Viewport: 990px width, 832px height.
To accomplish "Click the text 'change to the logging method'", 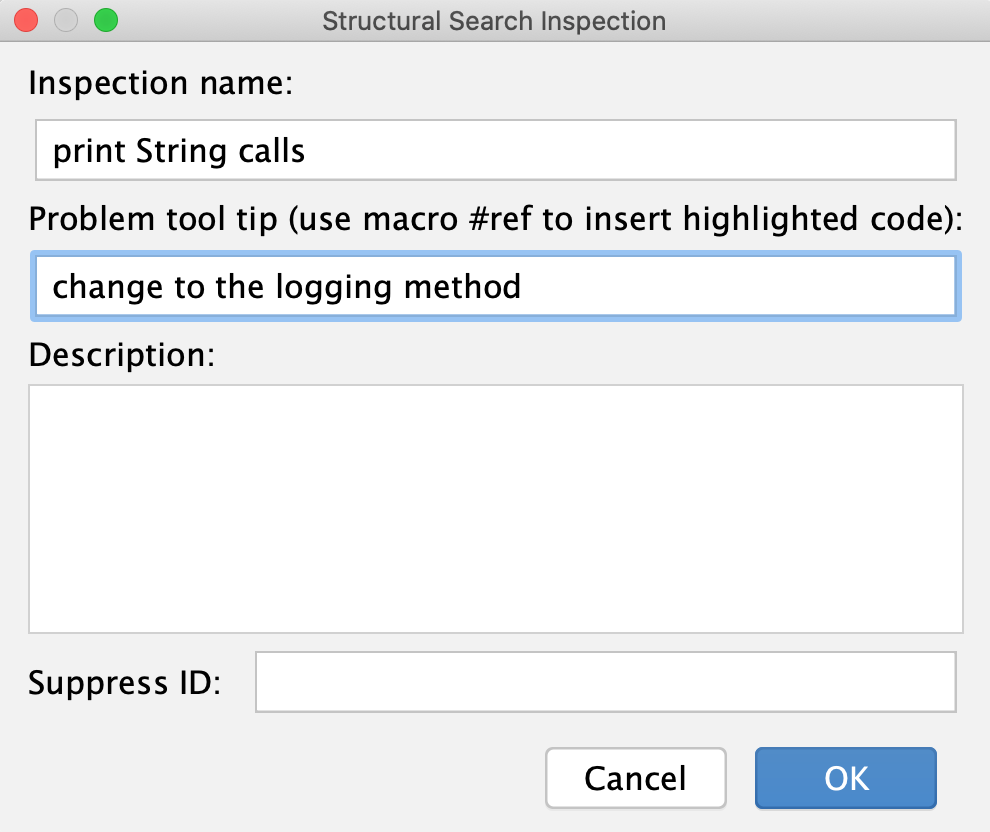I will click(286, 287).
